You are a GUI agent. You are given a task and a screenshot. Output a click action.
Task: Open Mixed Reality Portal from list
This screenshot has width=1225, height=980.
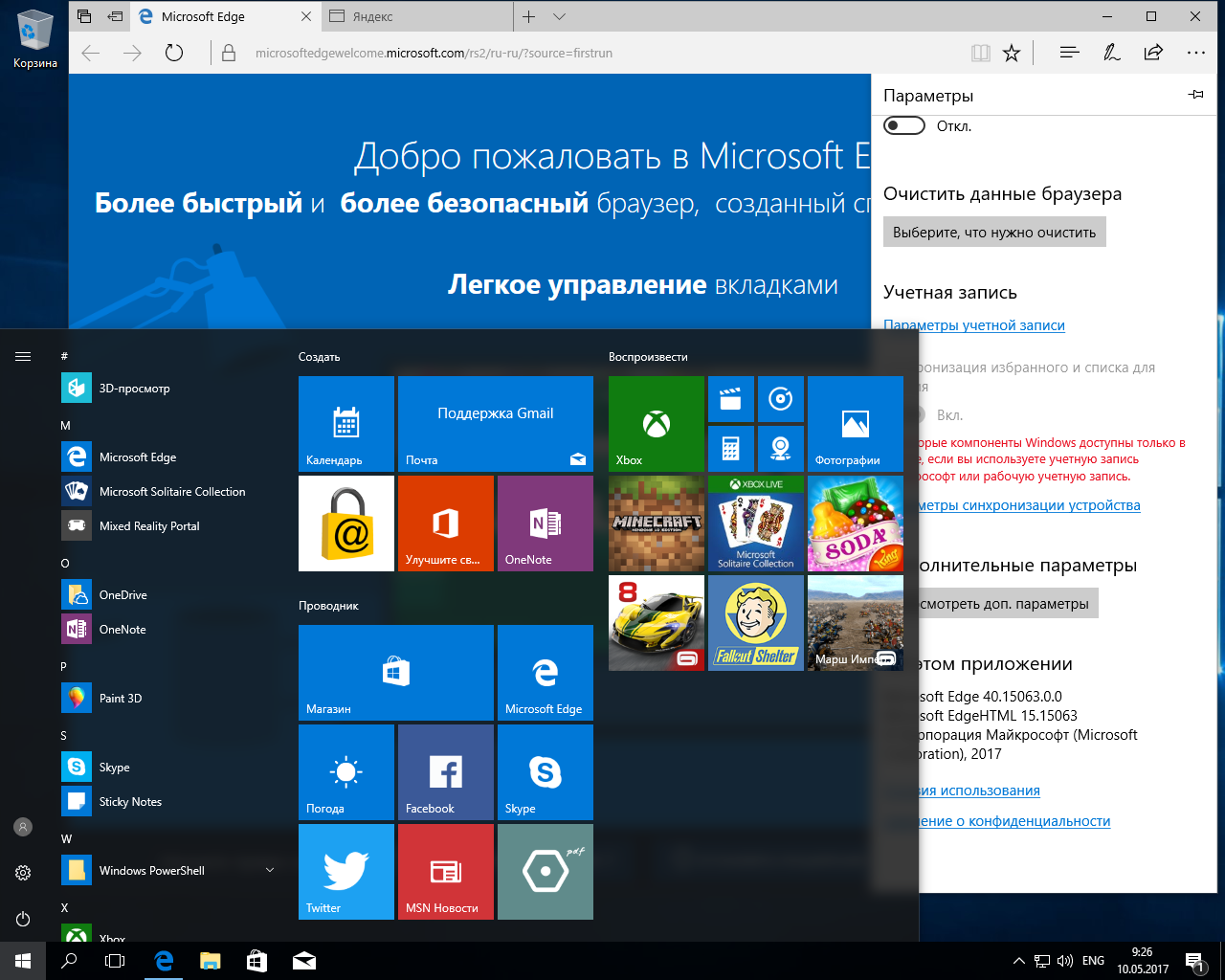168,526
